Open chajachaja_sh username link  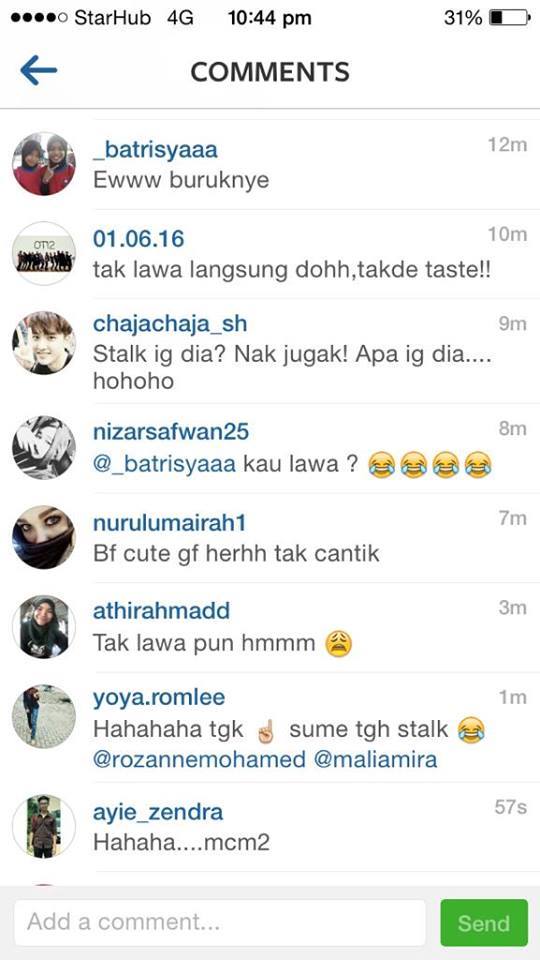click(x=170, y=324)
